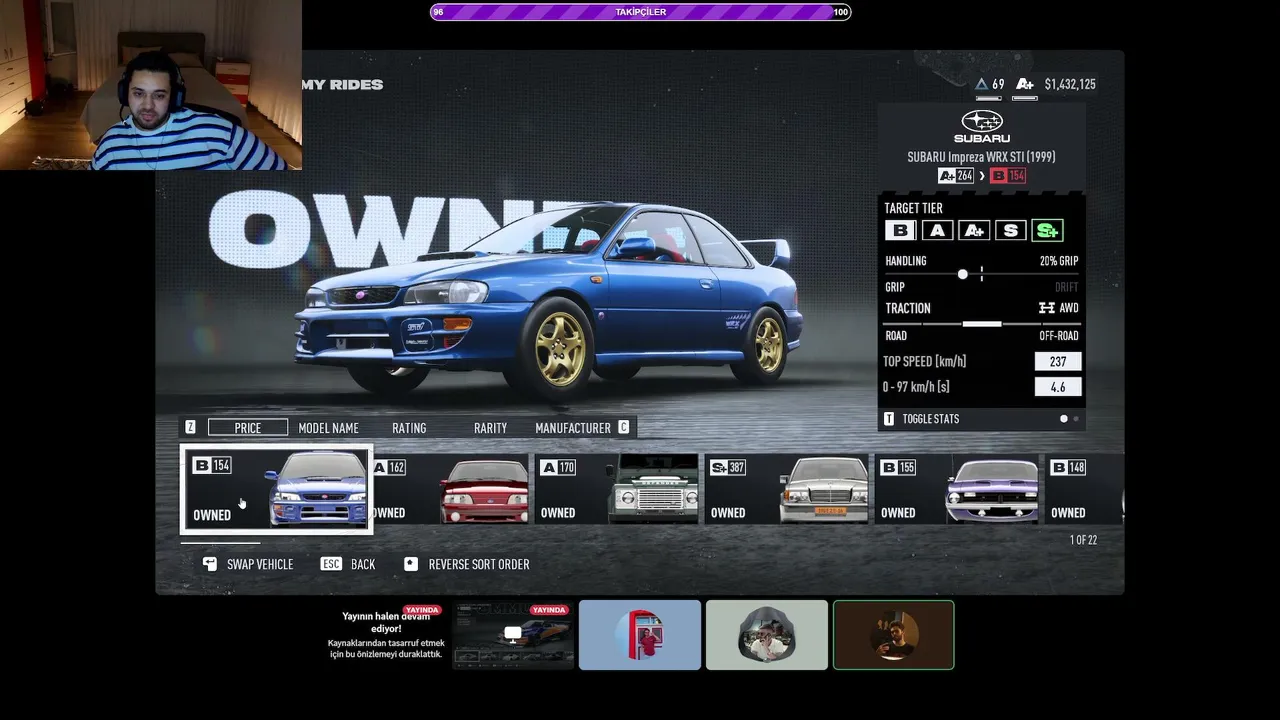1280x720 pixels.
Task: Click the first stats page dot
Action: tap(1064, 419)
